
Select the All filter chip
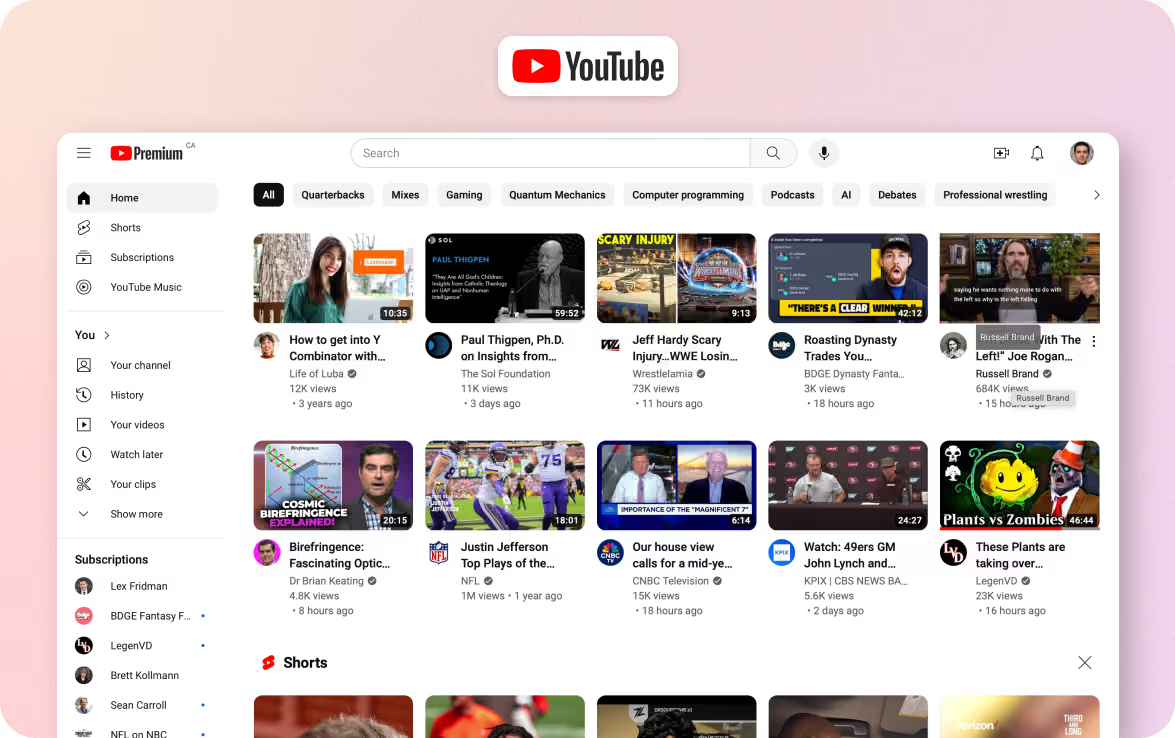tap(268, 195)
